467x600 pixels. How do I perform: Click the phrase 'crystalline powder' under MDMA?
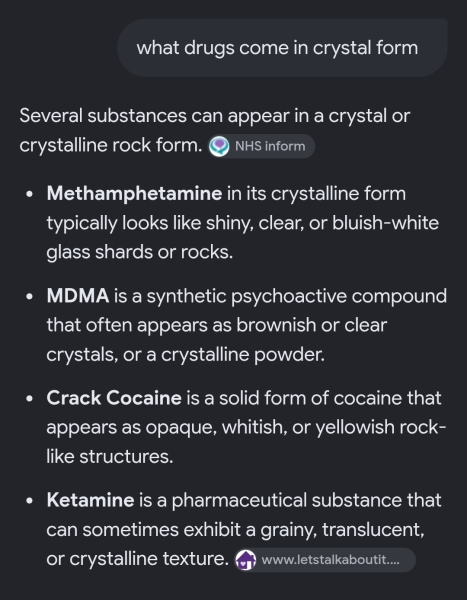tap(243, 355)
